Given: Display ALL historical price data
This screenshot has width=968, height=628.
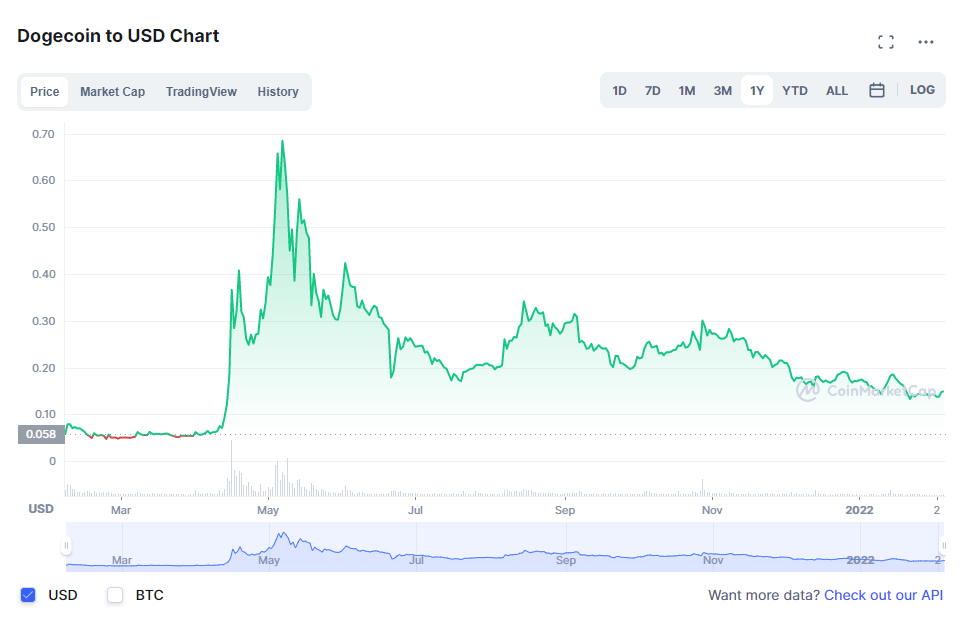Looking at the screenshot, I should (x=837, y=91).
